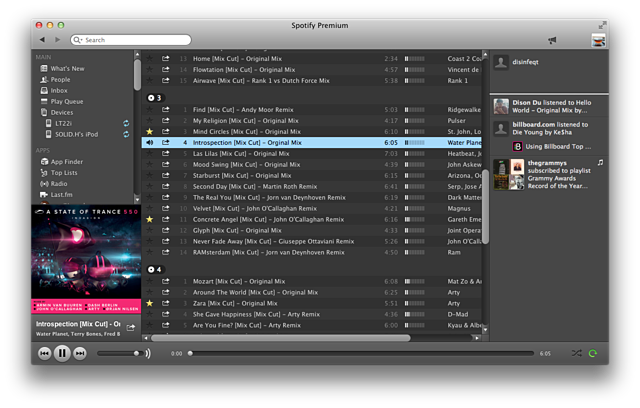Click the playing speaker icon on Introspection row
Viewport: 640px width, 408px height.
pyautogui.click(x=150, y=142)
